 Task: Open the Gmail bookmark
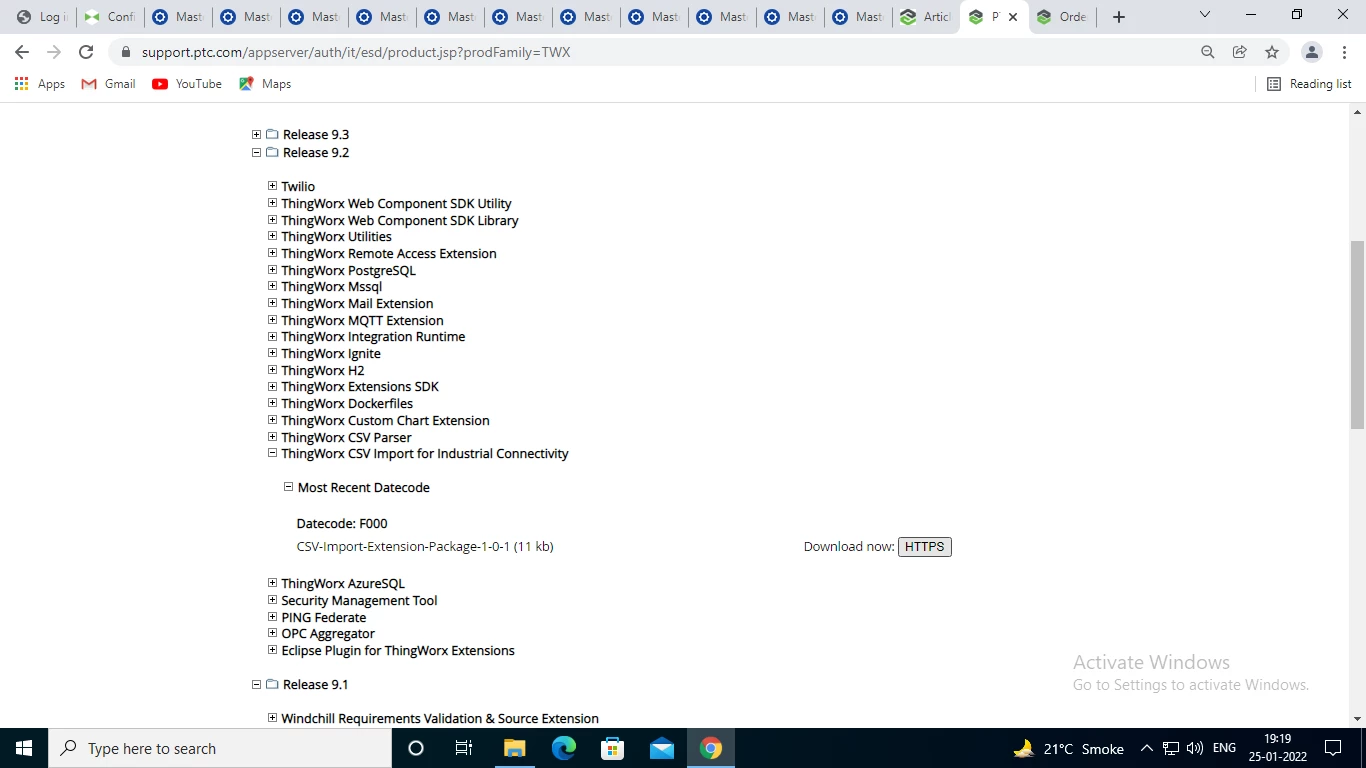(108, 84)
